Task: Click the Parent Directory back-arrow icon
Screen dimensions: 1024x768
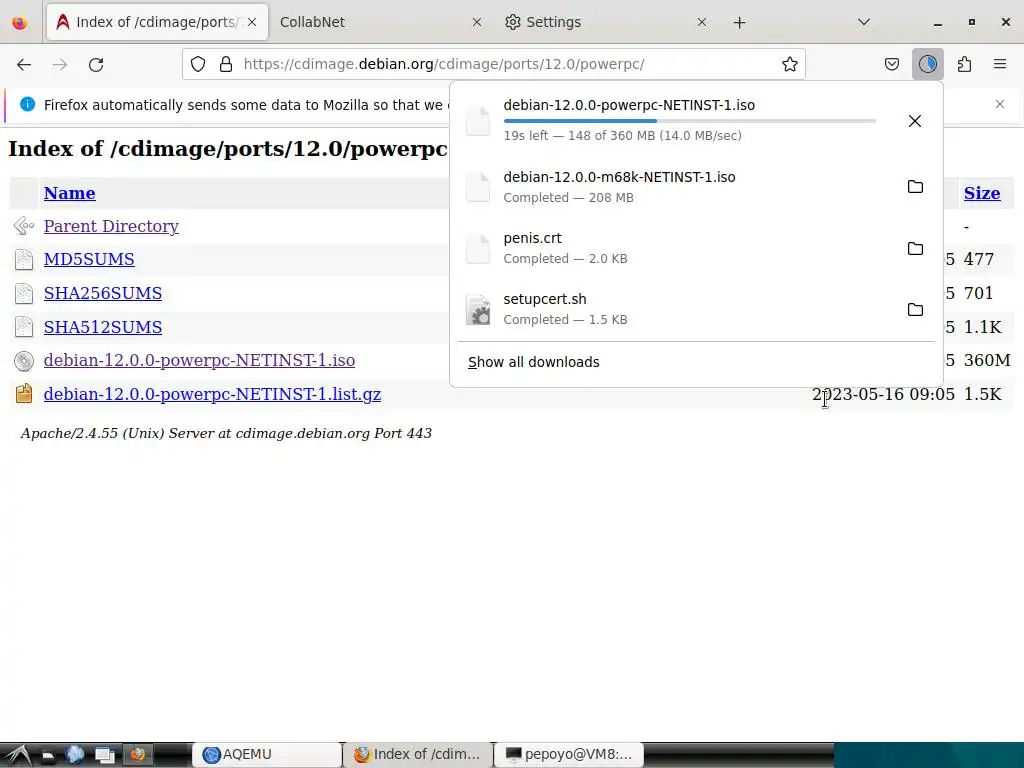Action: (x=24, y=226)
